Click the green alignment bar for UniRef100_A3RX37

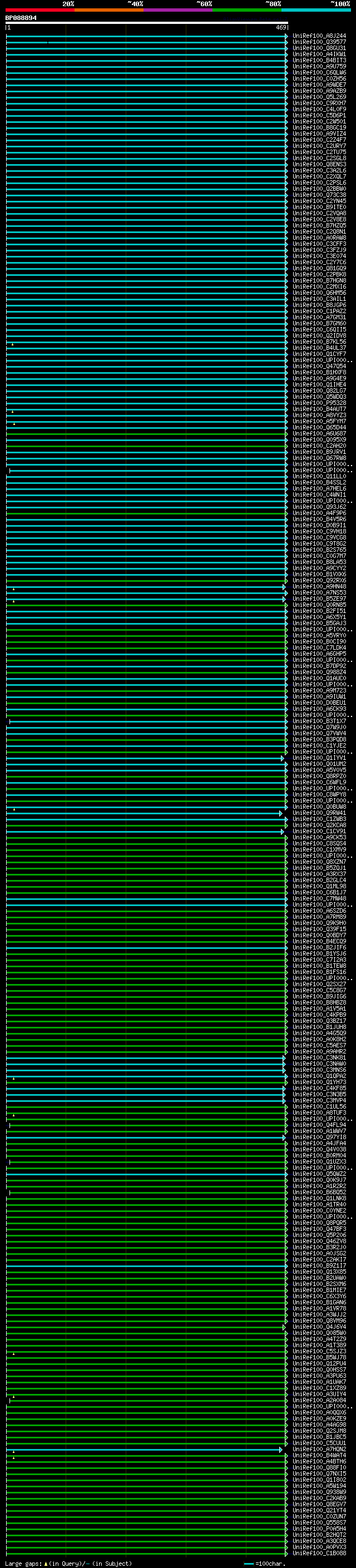pyautogui.click(x=147, y=874)
